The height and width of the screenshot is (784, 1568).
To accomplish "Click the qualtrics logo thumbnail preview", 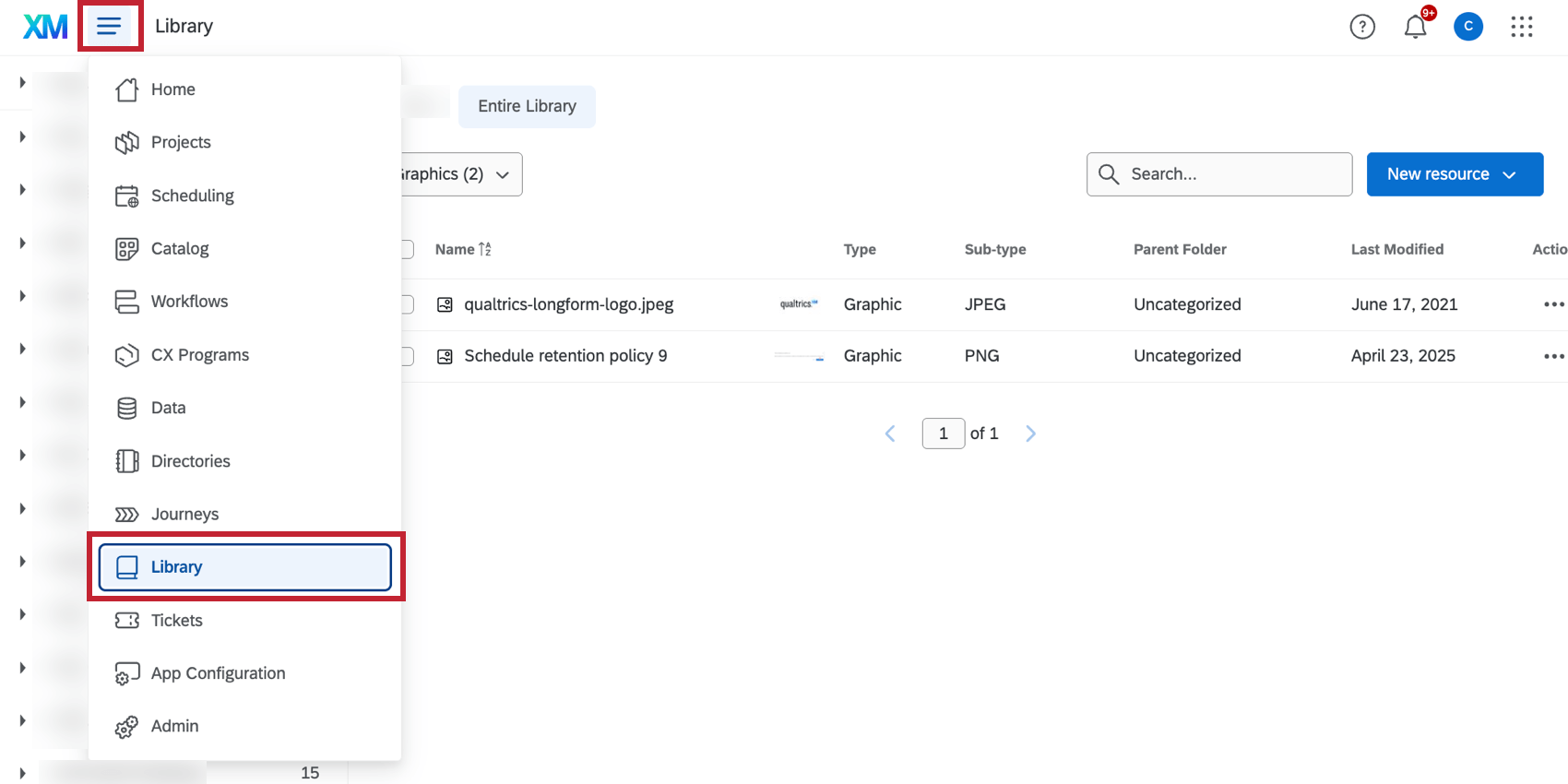I will (x=798, y=304).
